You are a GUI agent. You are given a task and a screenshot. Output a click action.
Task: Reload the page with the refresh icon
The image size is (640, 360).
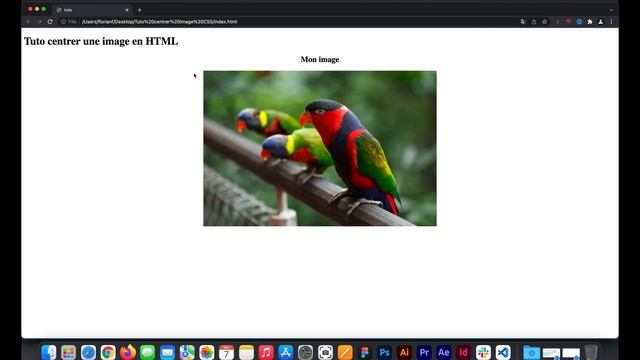(x=50, y=22)
